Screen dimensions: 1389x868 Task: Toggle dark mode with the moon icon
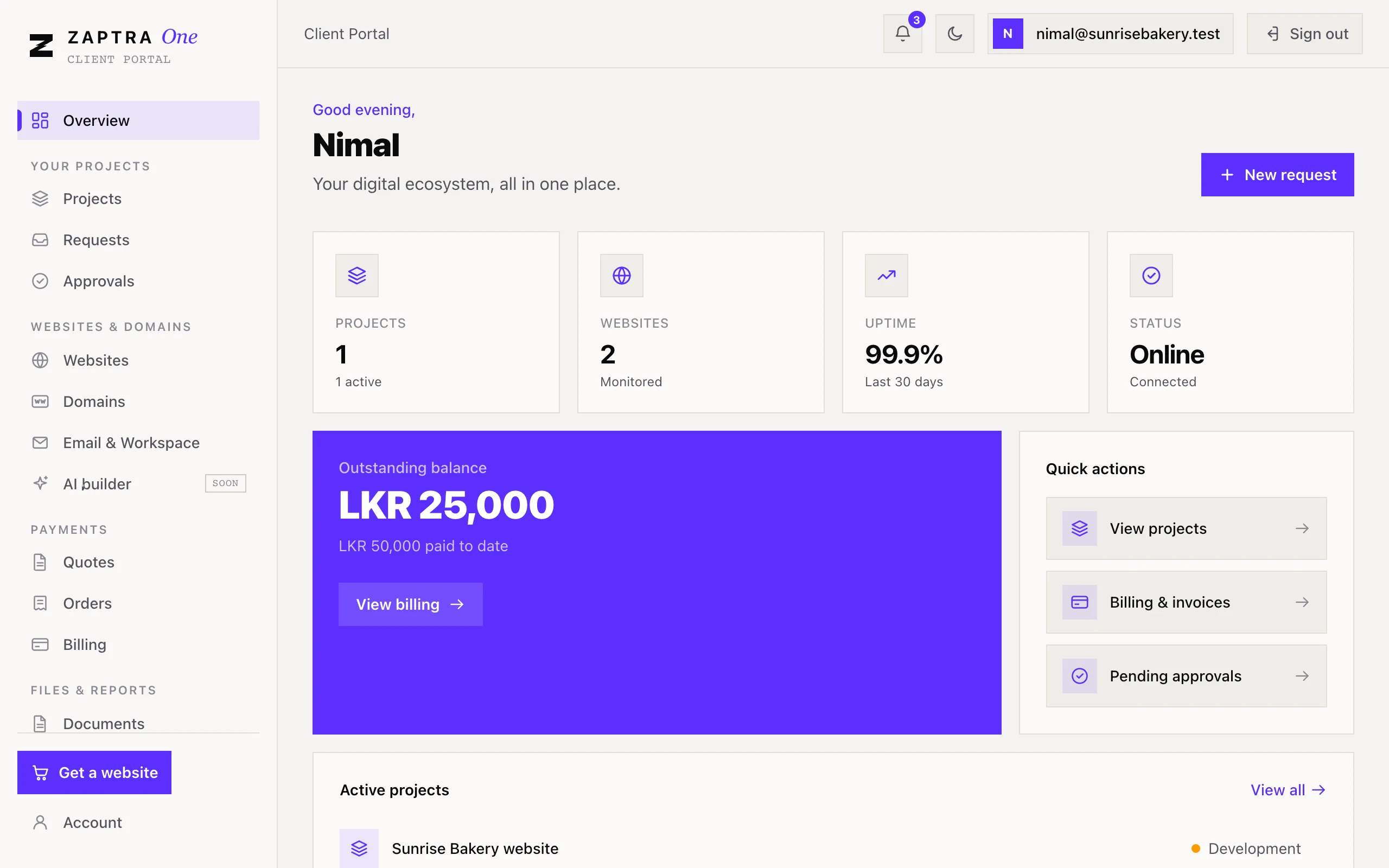[954, 34]
